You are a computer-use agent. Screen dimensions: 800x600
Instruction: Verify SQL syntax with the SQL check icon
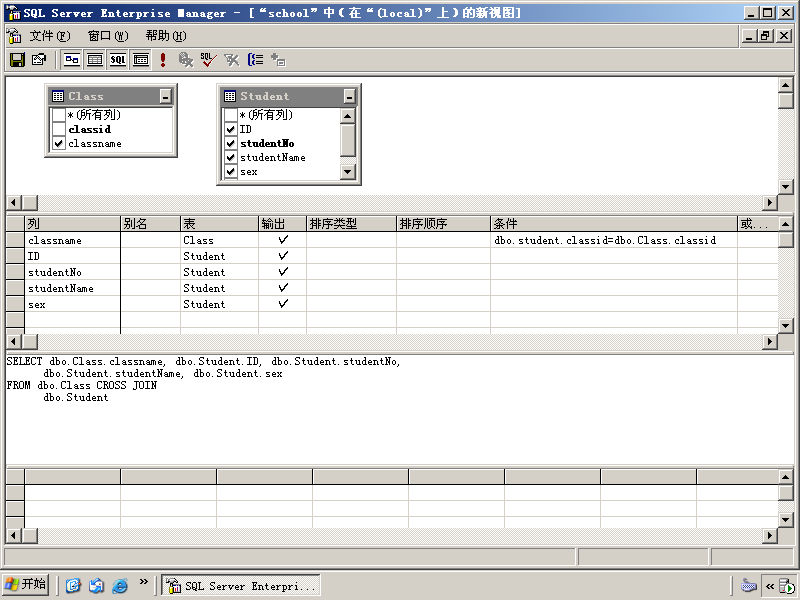[x=208, y=60]
